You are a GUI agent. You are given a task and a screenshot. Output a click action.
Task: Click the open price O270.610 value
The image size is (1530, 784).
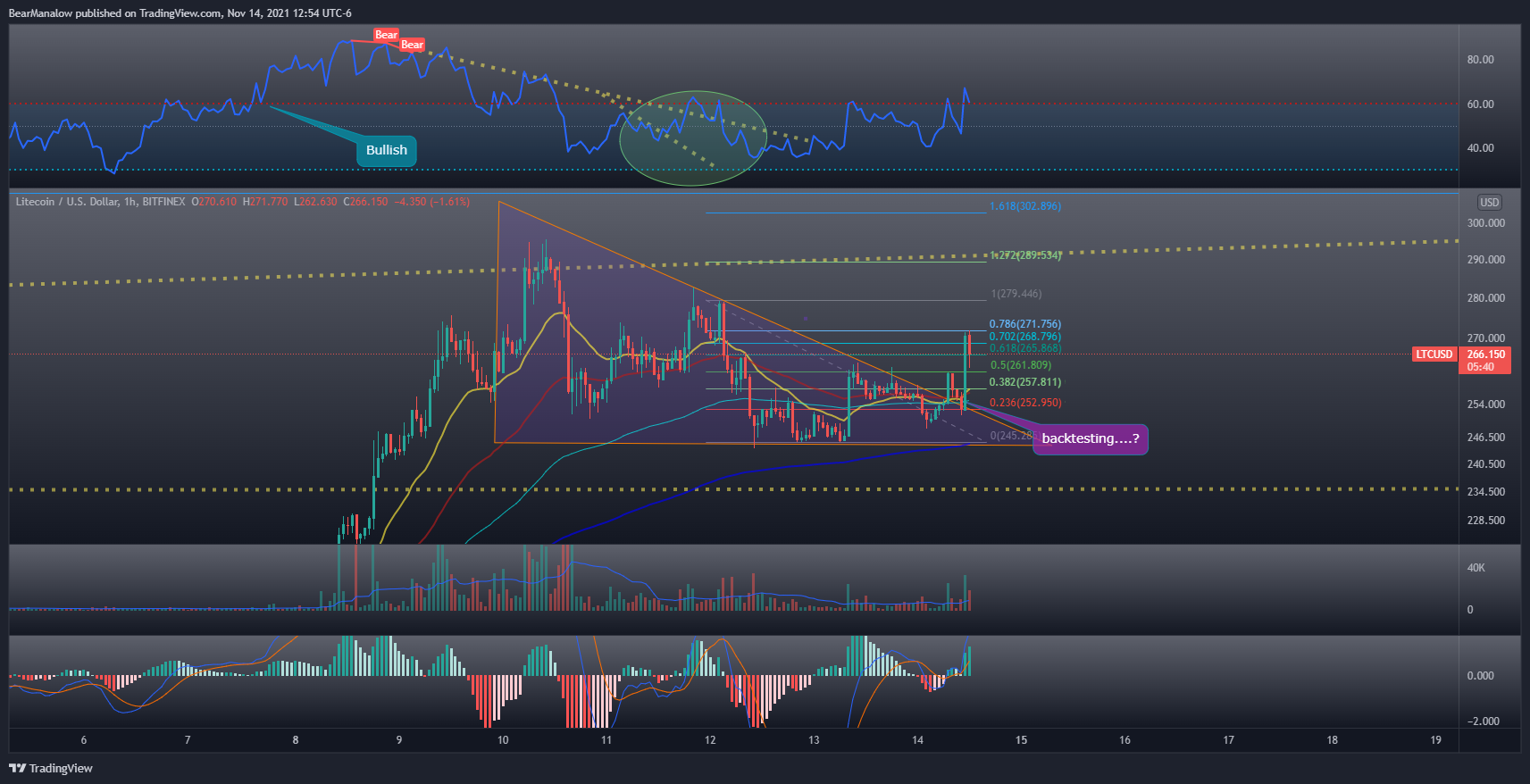214,202
